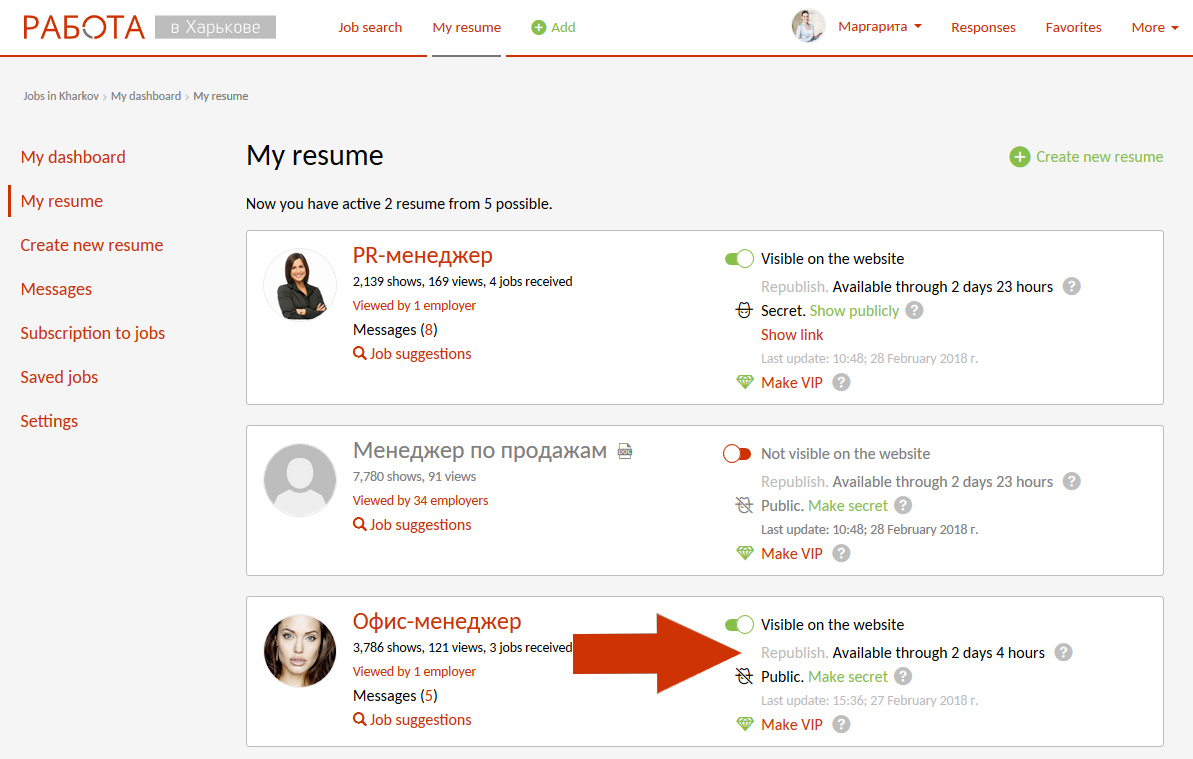Open Messages in the left sidebar
The image size is (1193, 759).
56,289
